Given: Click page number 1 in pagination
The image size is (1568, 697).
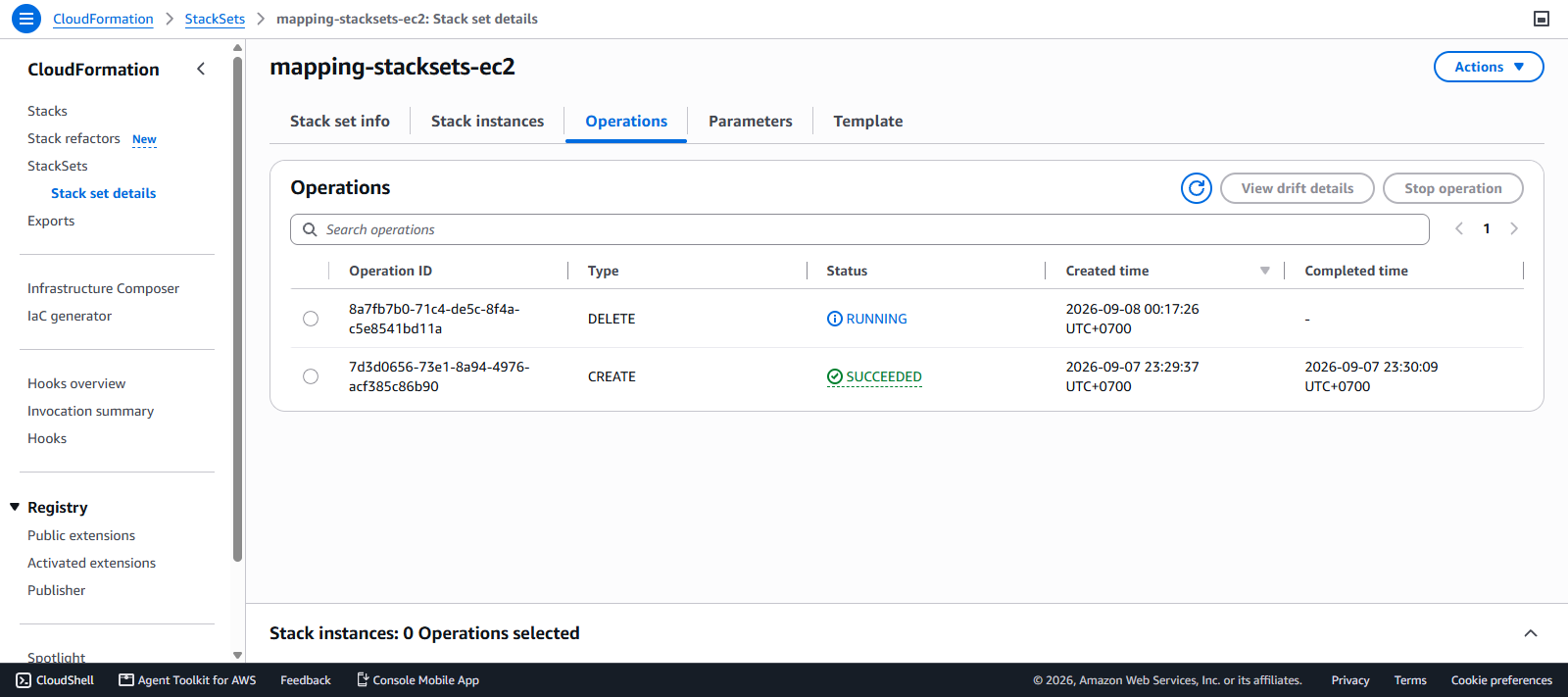Looking at the screenshot, I should point(1487,228).
